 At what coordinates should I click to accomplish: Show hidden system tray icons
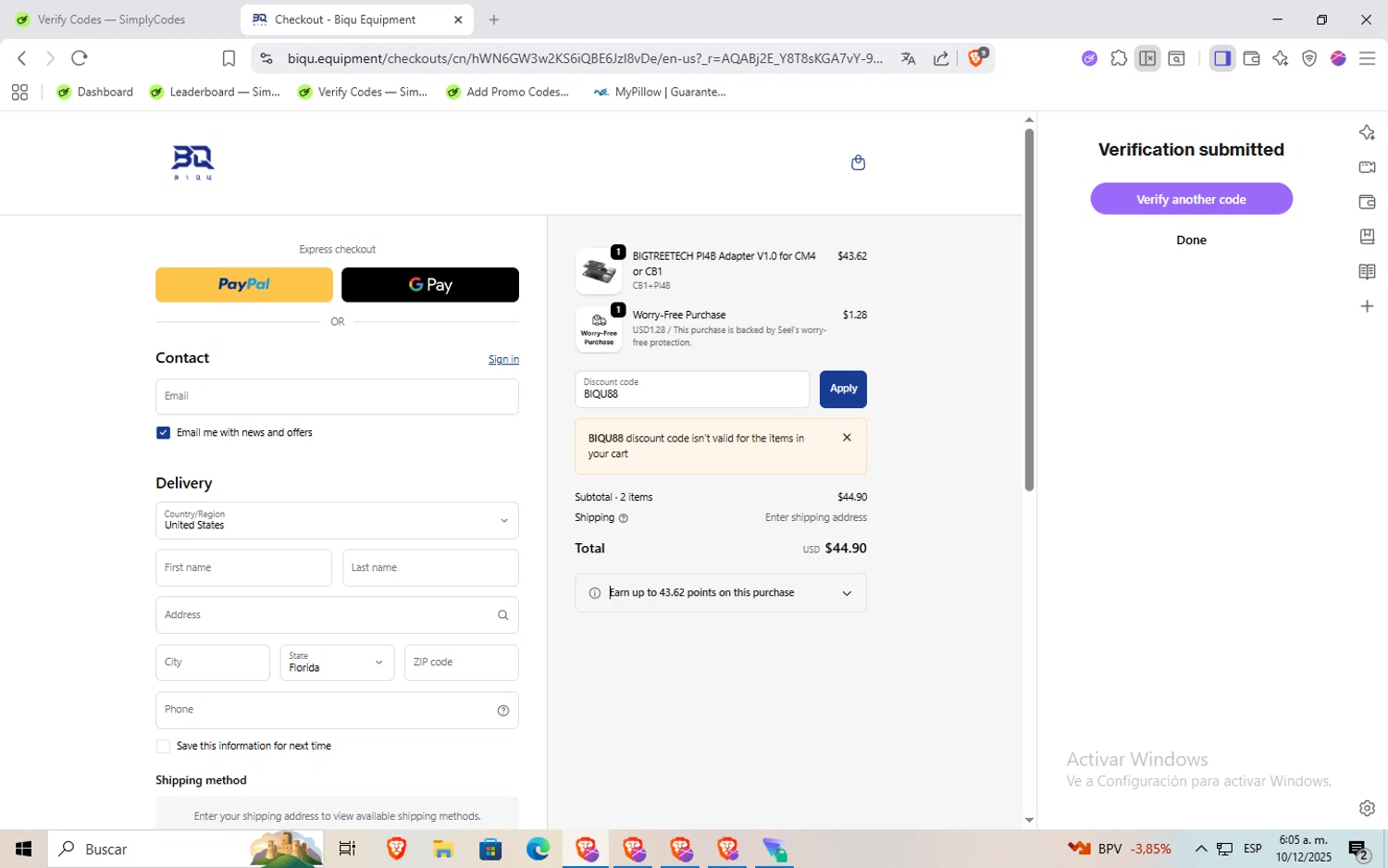(x=1200, y=849)
